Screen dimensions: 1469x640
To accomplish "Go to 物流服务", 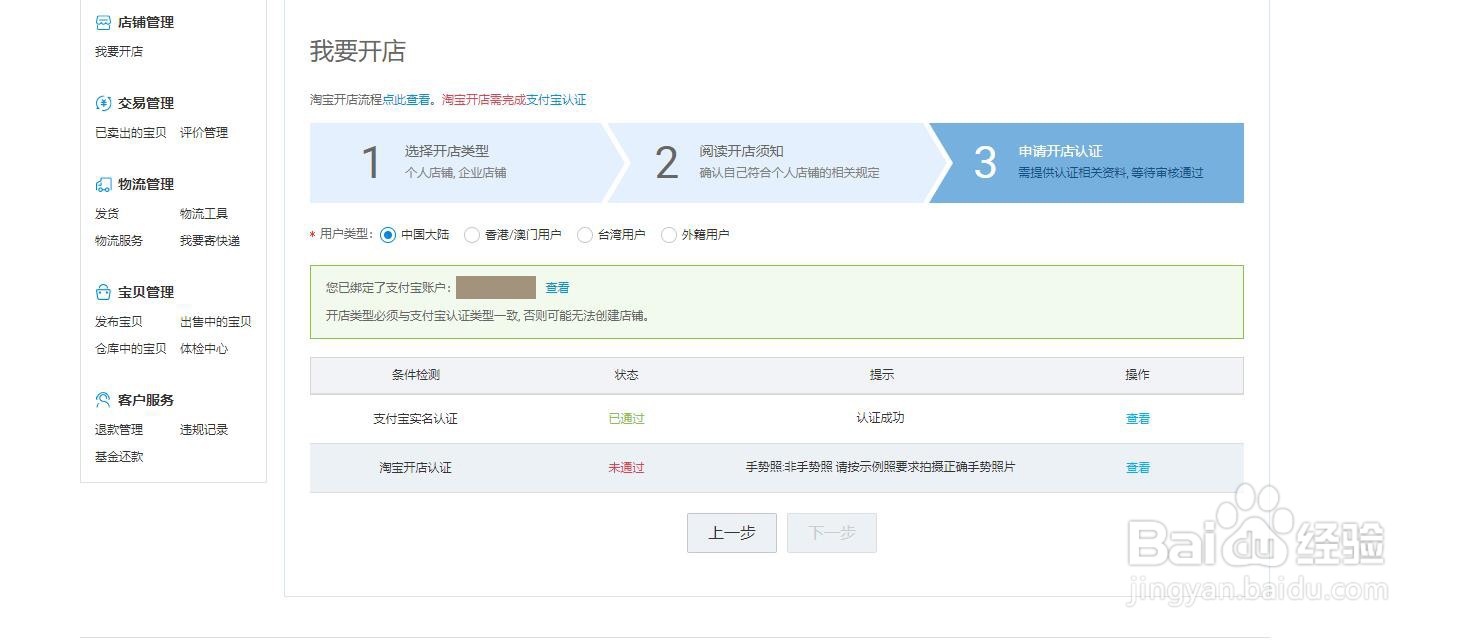I will (119, 240).
